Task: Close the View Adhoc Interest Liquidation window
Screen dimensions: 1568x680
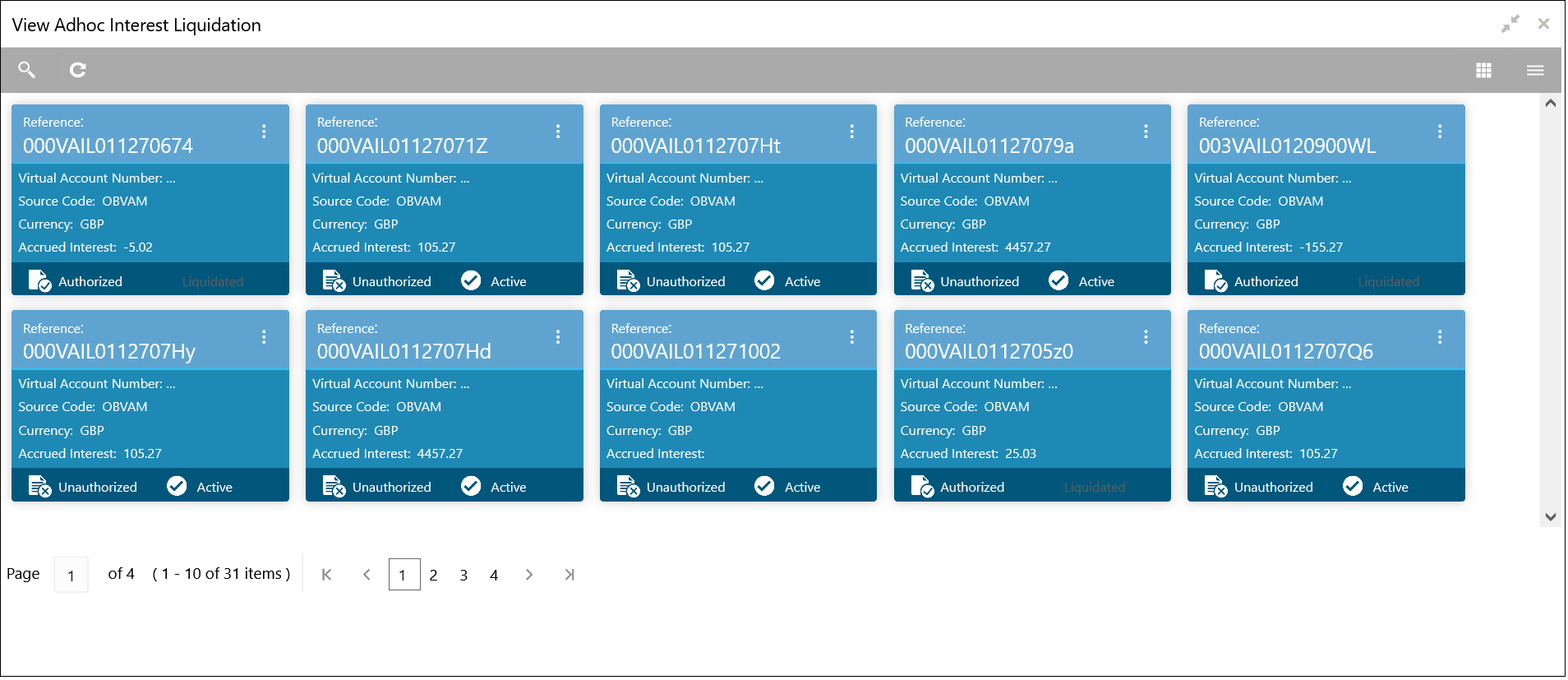Action: (x=1544, y=24)
